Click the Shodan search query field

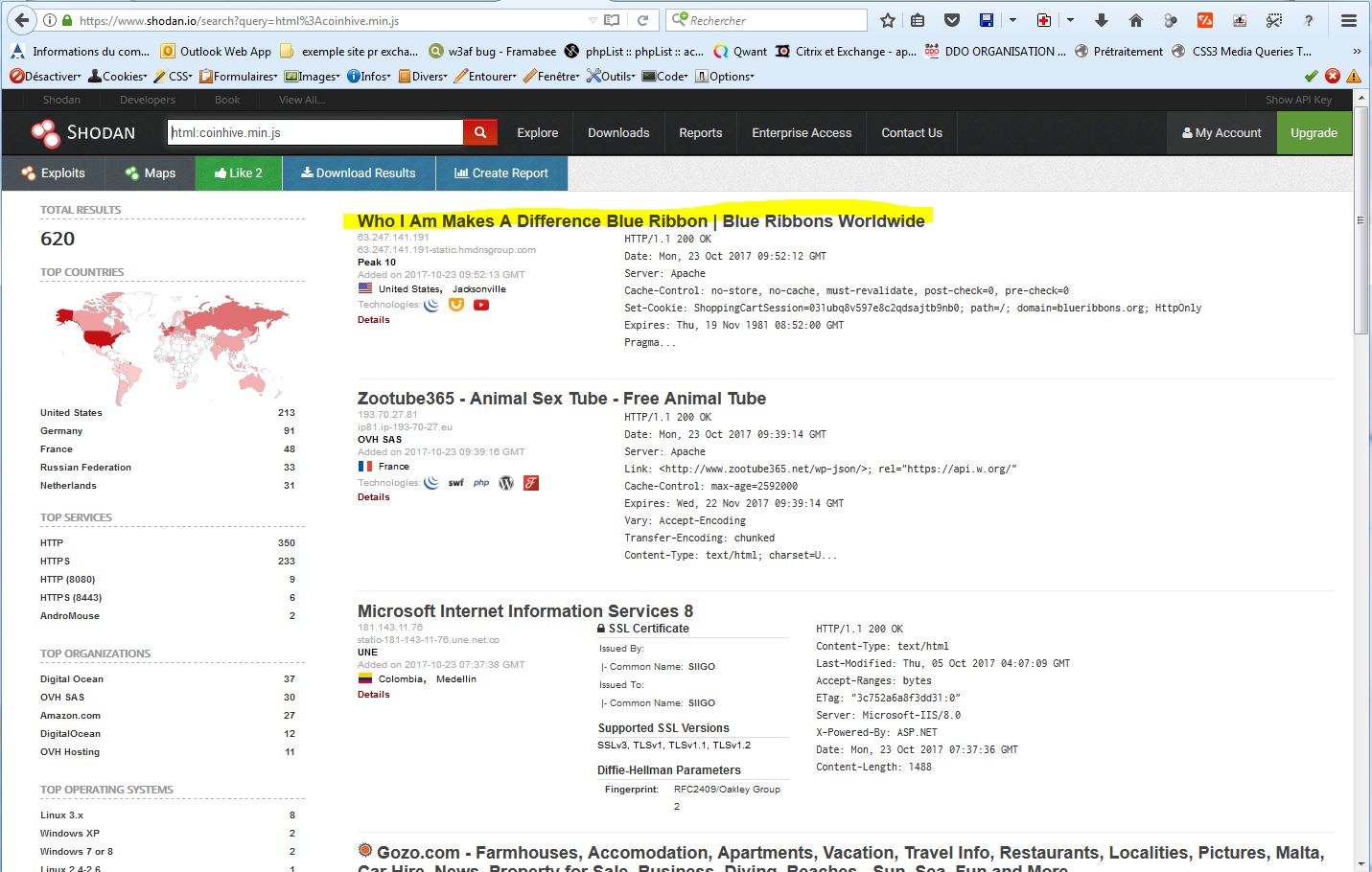(x=314, y=132)
